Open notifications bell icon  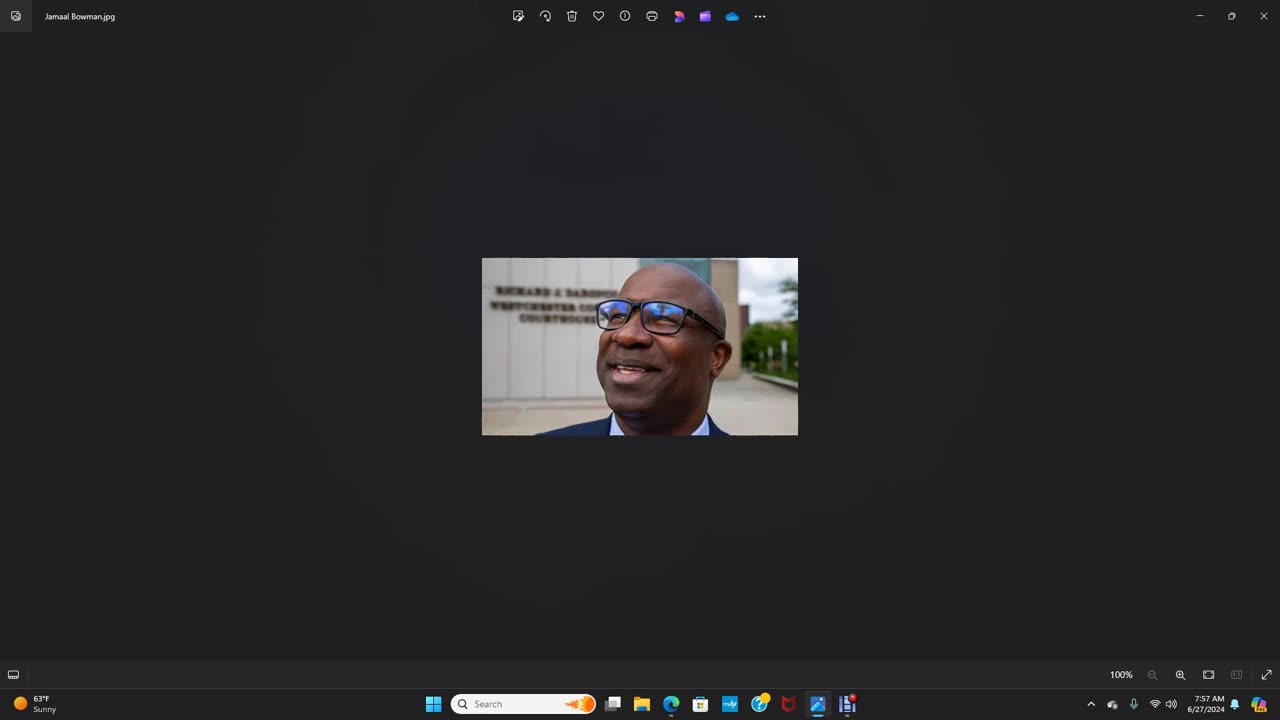(1235, 704)
